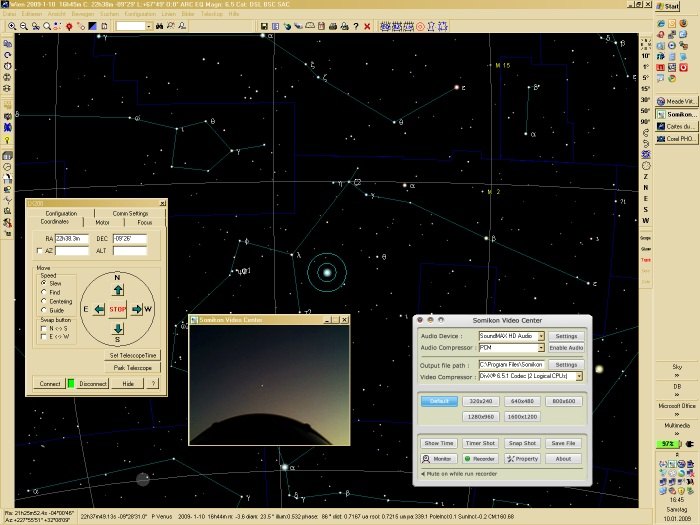Open the Teleskop menu
The width and height of the screenshot is (700, 525).
click(x=212, y=14)
